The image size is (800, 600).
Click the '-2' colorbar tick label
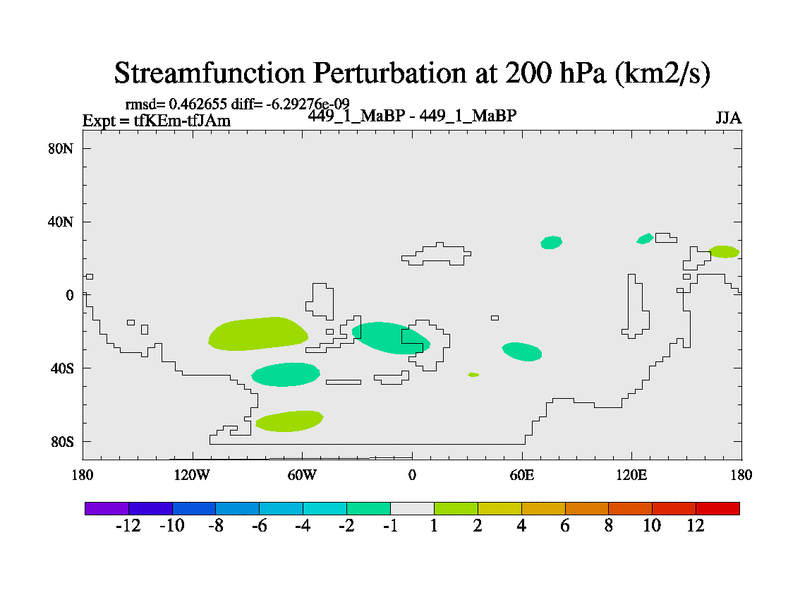coord(346,526)
